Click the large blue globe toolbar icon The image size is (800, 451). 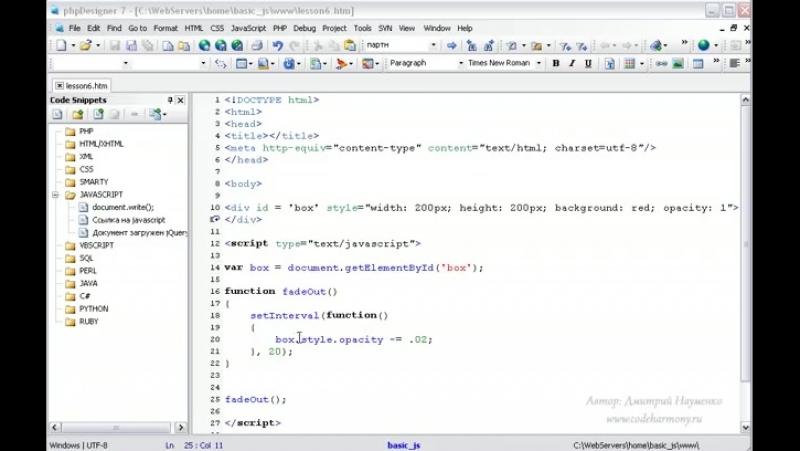click(704, 45)
